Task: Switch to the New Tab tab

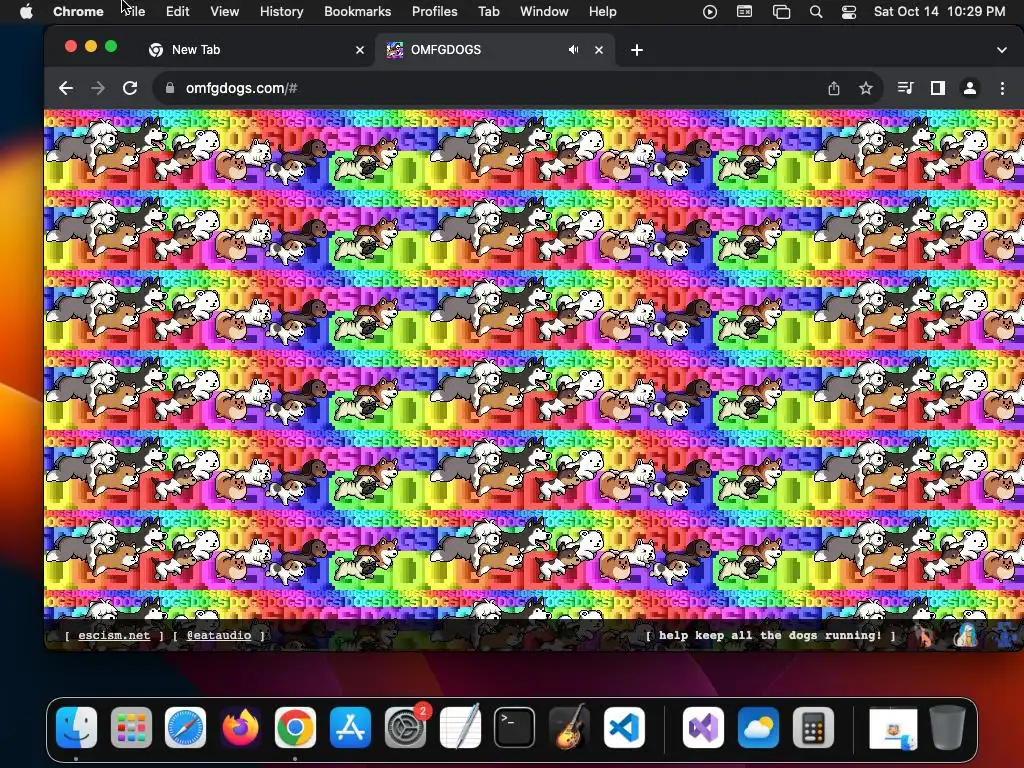Action: (x=256, y=50)
